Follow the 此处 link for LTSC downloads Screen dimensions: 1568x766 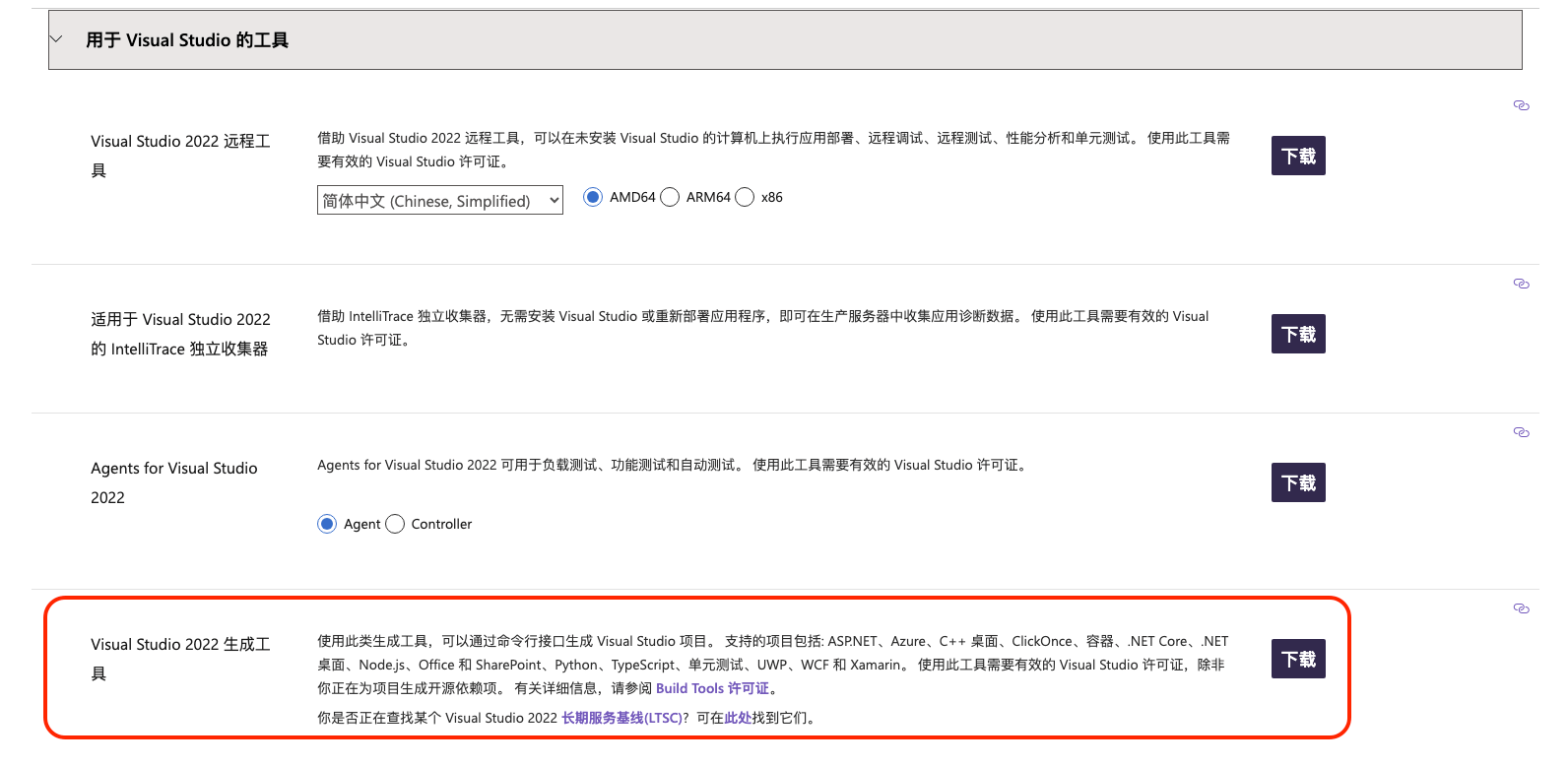click(738, 718)
